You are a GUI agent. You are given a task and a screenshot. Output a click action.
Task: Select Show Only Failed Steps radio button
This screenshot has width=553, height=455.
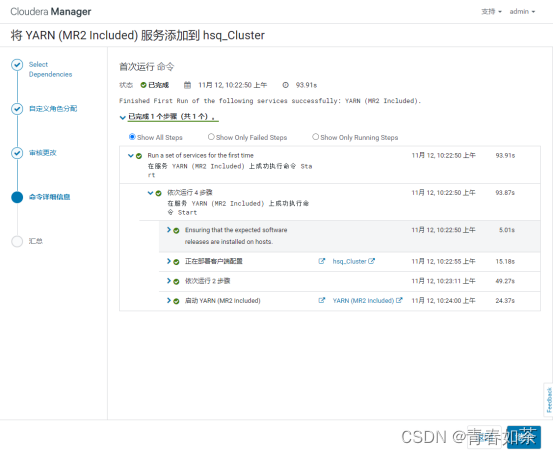[x=211, y=136]
